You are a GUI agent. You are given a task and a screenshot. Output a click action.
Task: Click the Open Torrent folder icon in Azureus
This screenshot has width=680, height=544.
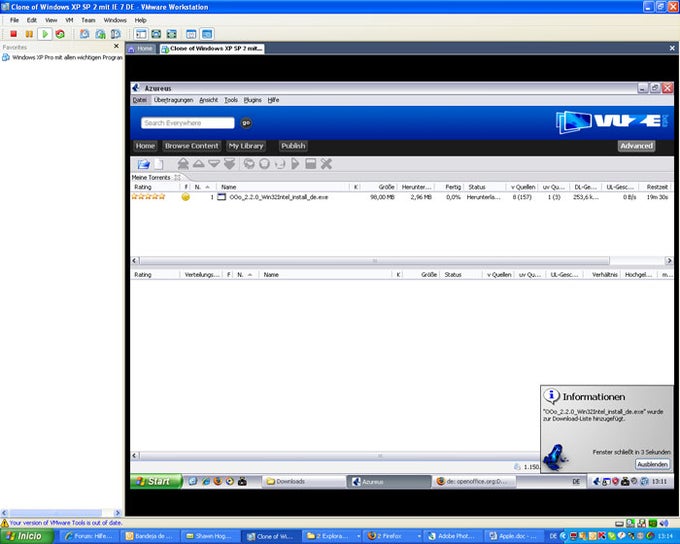coord(144,164)
